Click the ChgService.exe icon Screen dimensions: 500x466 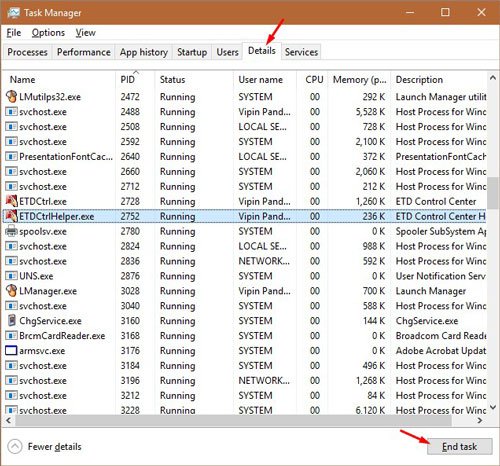12,320
